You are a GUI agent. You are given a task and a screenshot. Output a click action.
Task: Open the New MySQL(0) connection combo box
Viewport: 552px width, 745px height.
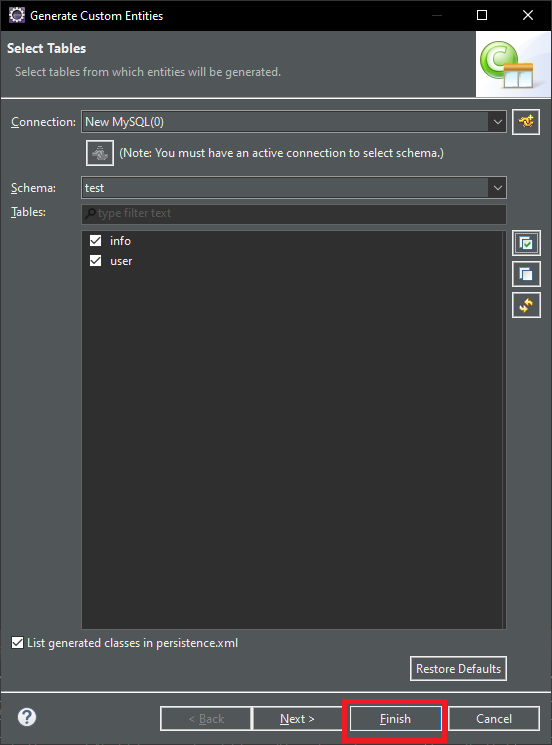point(294,122)
